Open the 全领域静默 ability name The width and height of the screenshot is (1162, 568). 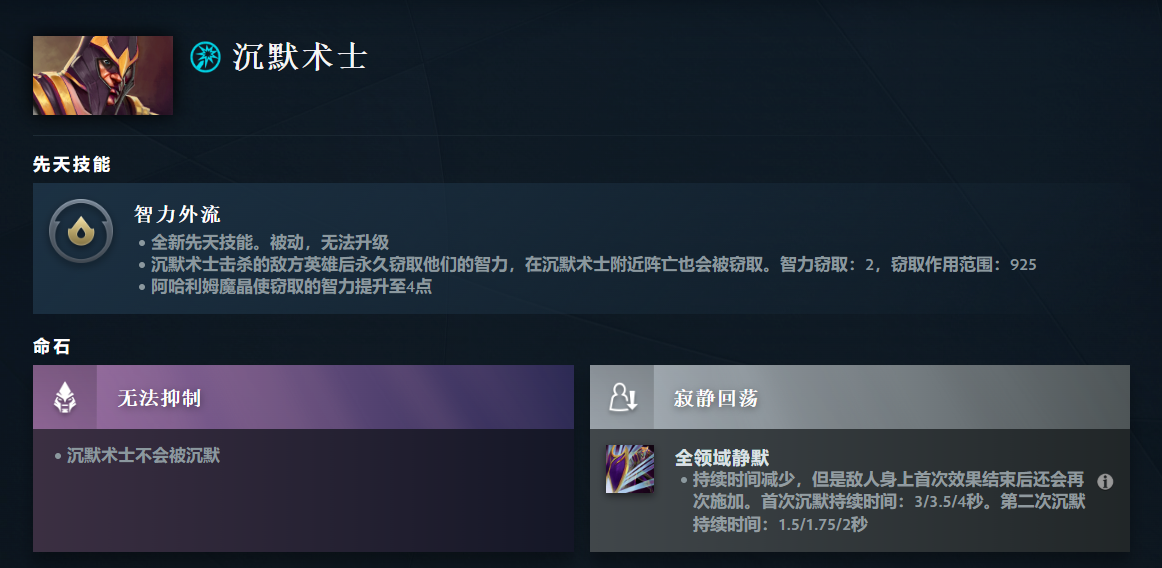point(722,458)
